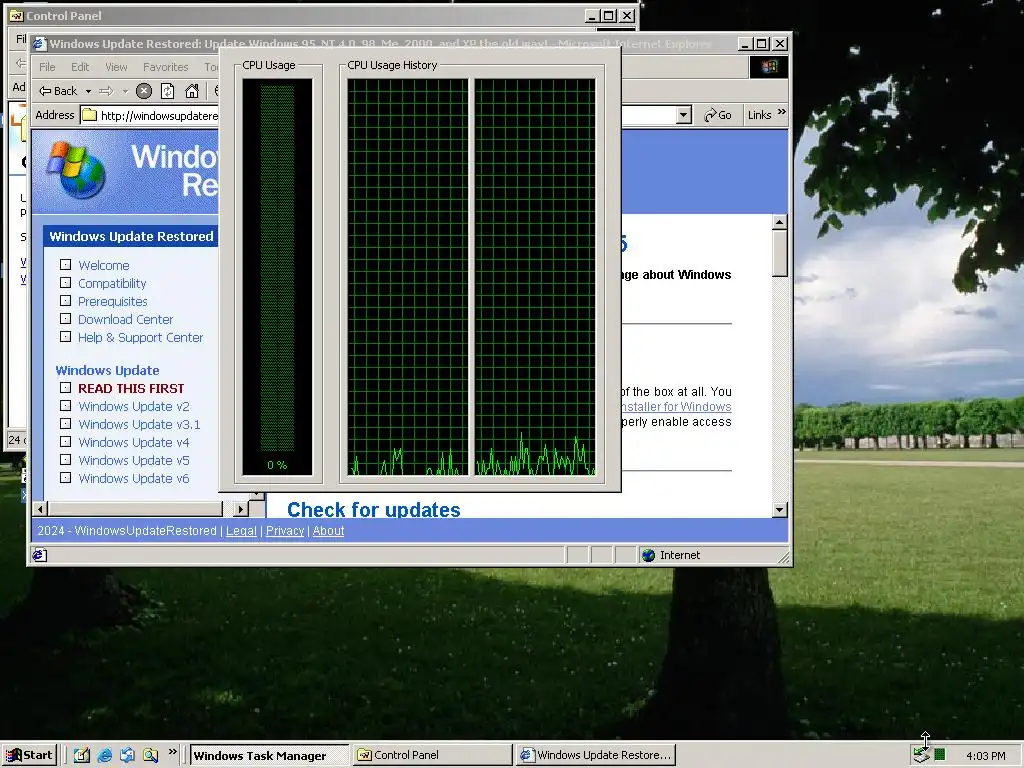Click the box bullet beside READ THIS FIRST
Image resolution: width=1024 pixels, height=768 pixels.
pos(65,387)
